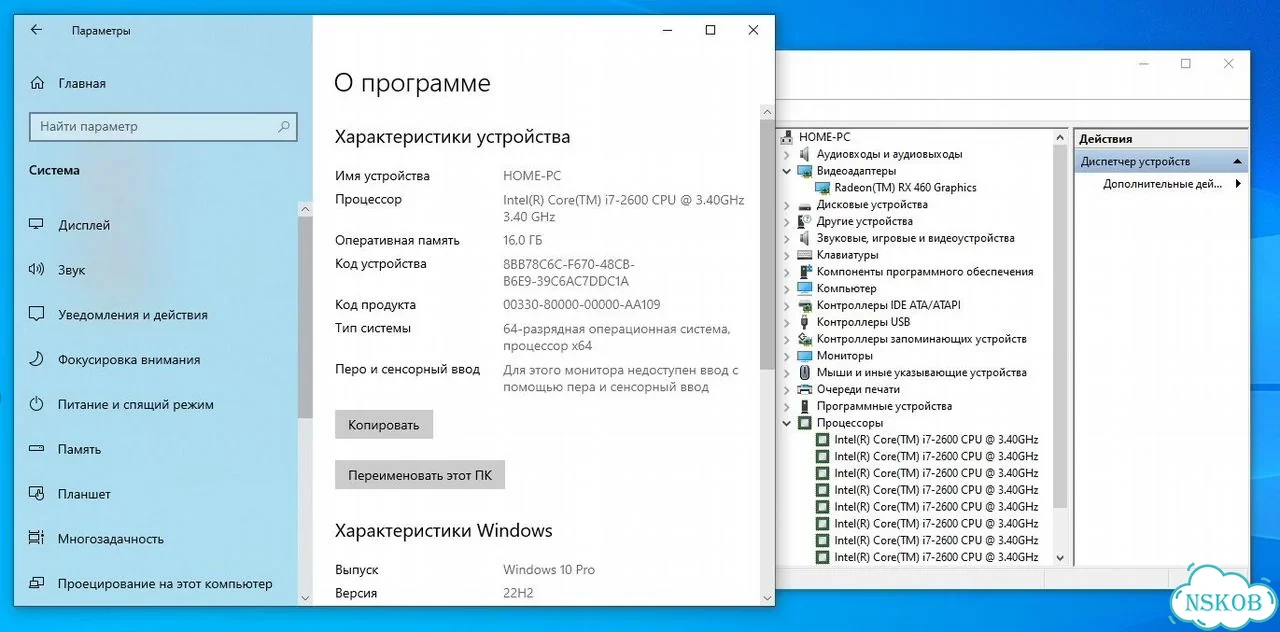
Task: Click the Дисковые устройства icon
Action: coord(805,204)
